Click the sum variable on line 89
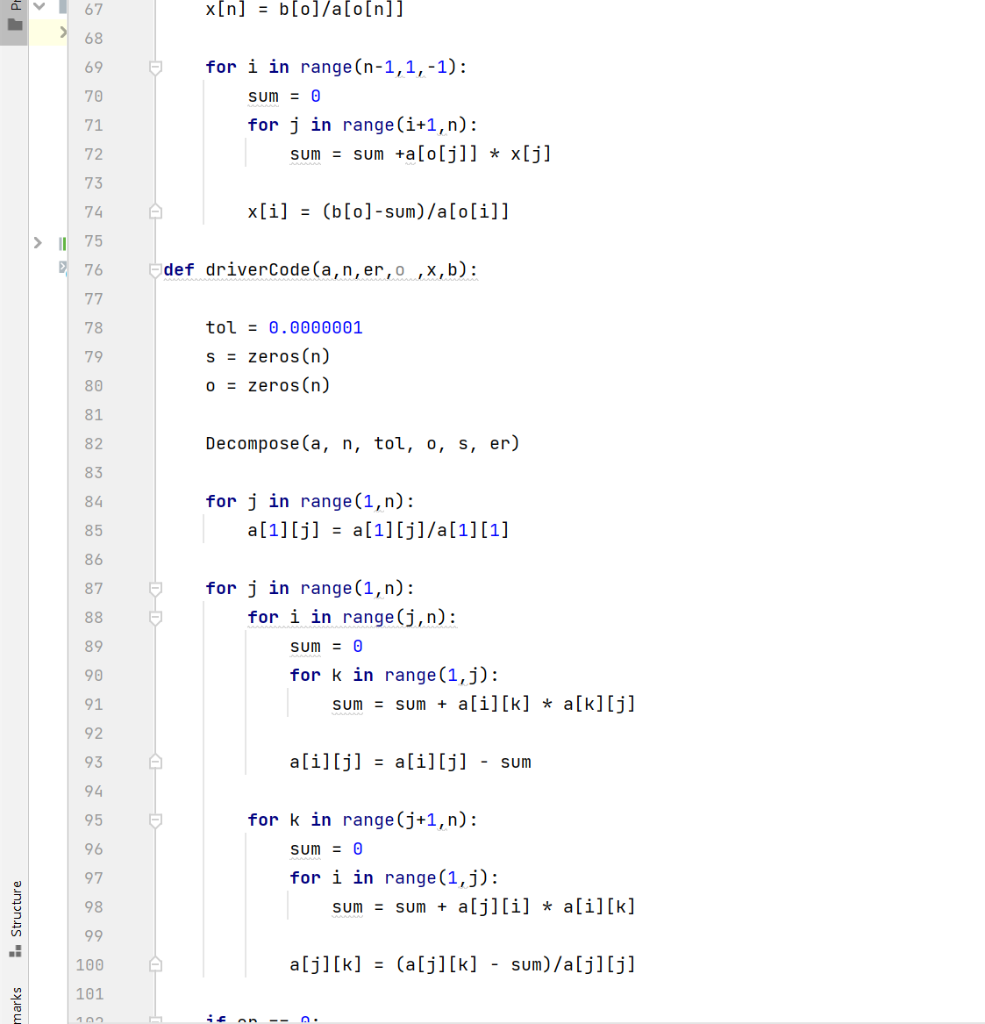Screen dimensions: 985x1024 coord(304,646)
